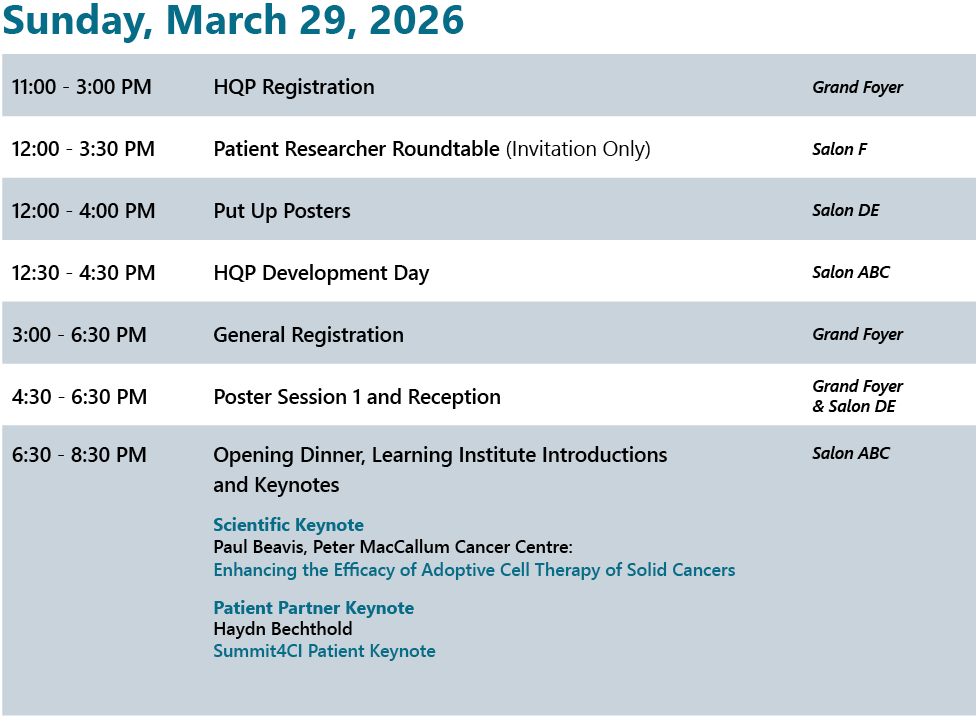Click the 6:30 - 8:30 PM time slot
This screenshot has width=979, height=719.
(79, 455)
